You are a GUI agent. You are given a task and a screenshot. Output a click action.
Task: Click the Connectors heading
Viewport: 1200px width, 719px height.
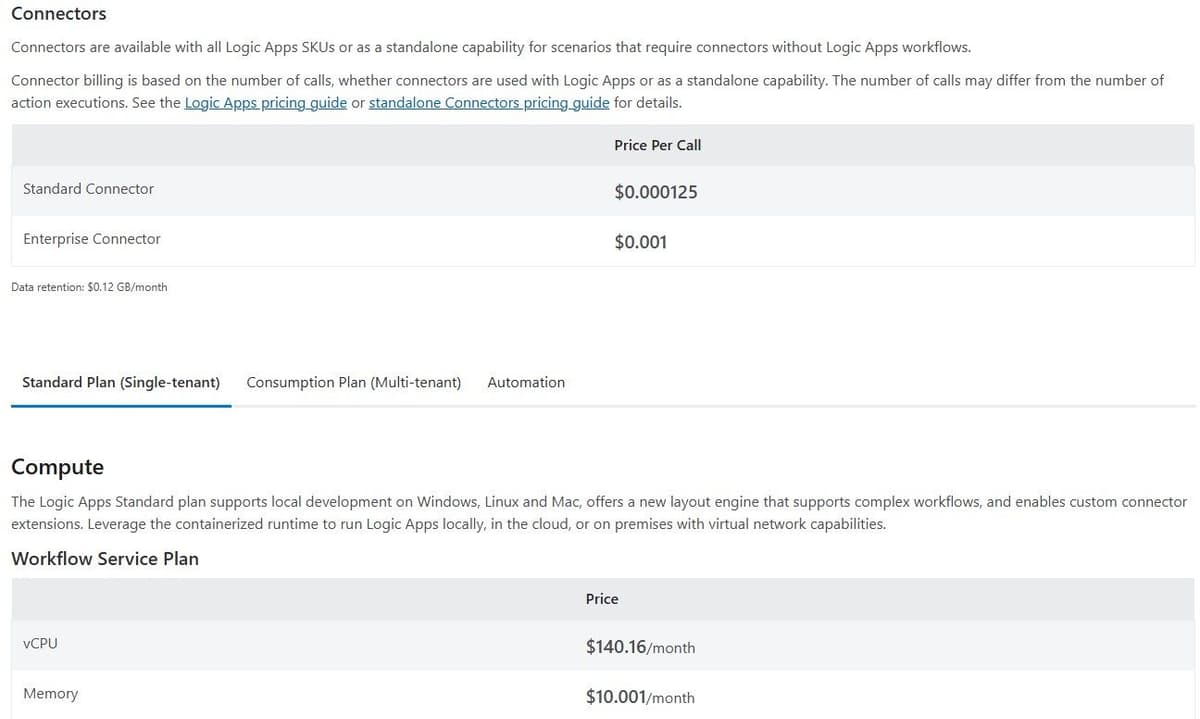point(59,14)
